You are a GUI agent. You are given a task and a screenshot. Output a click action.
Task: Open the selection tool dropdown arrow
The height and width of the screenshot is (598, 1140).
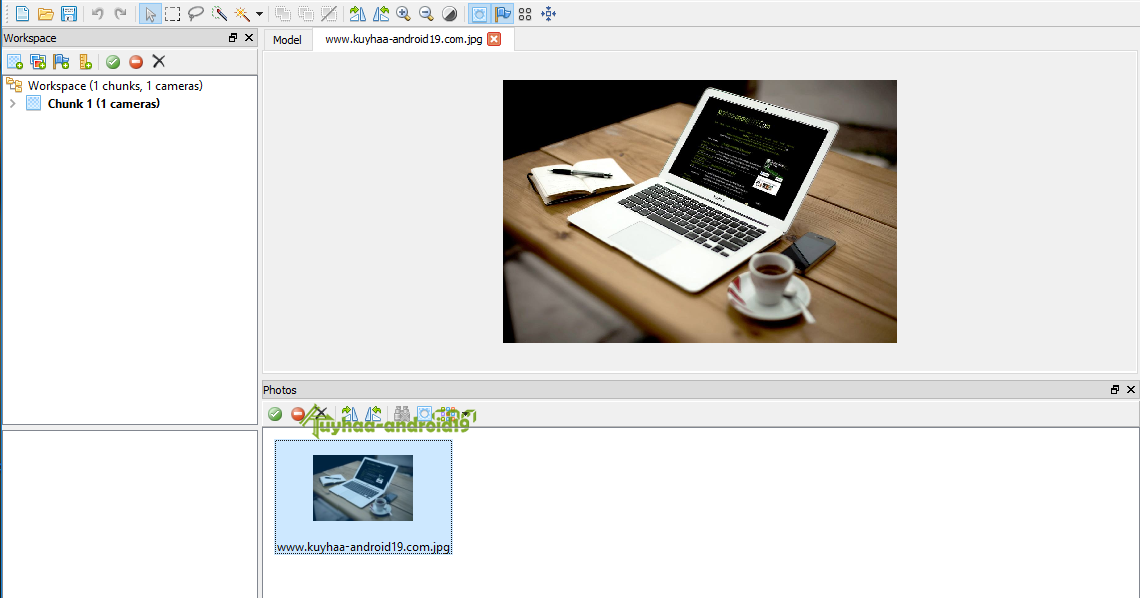258,13
